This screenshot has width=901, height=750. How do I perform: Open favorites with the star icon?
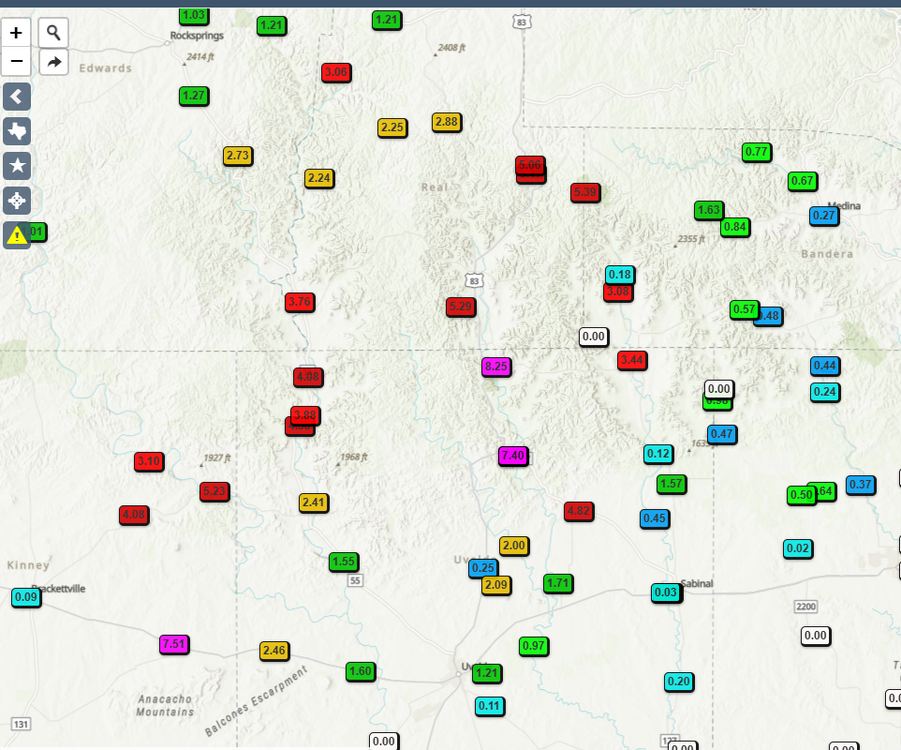click(17, 166)
